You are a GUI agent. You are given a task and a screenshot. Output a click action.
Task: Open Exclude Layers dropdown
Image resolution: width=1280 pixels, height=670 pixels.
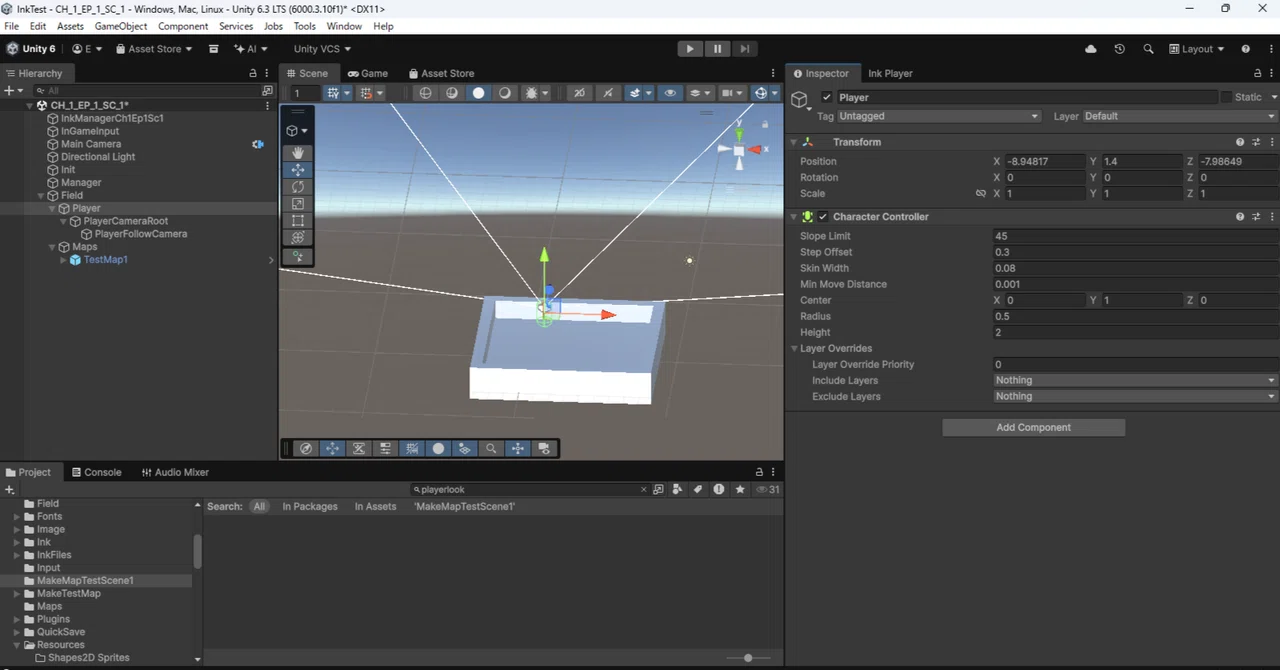click(1136, 396)
